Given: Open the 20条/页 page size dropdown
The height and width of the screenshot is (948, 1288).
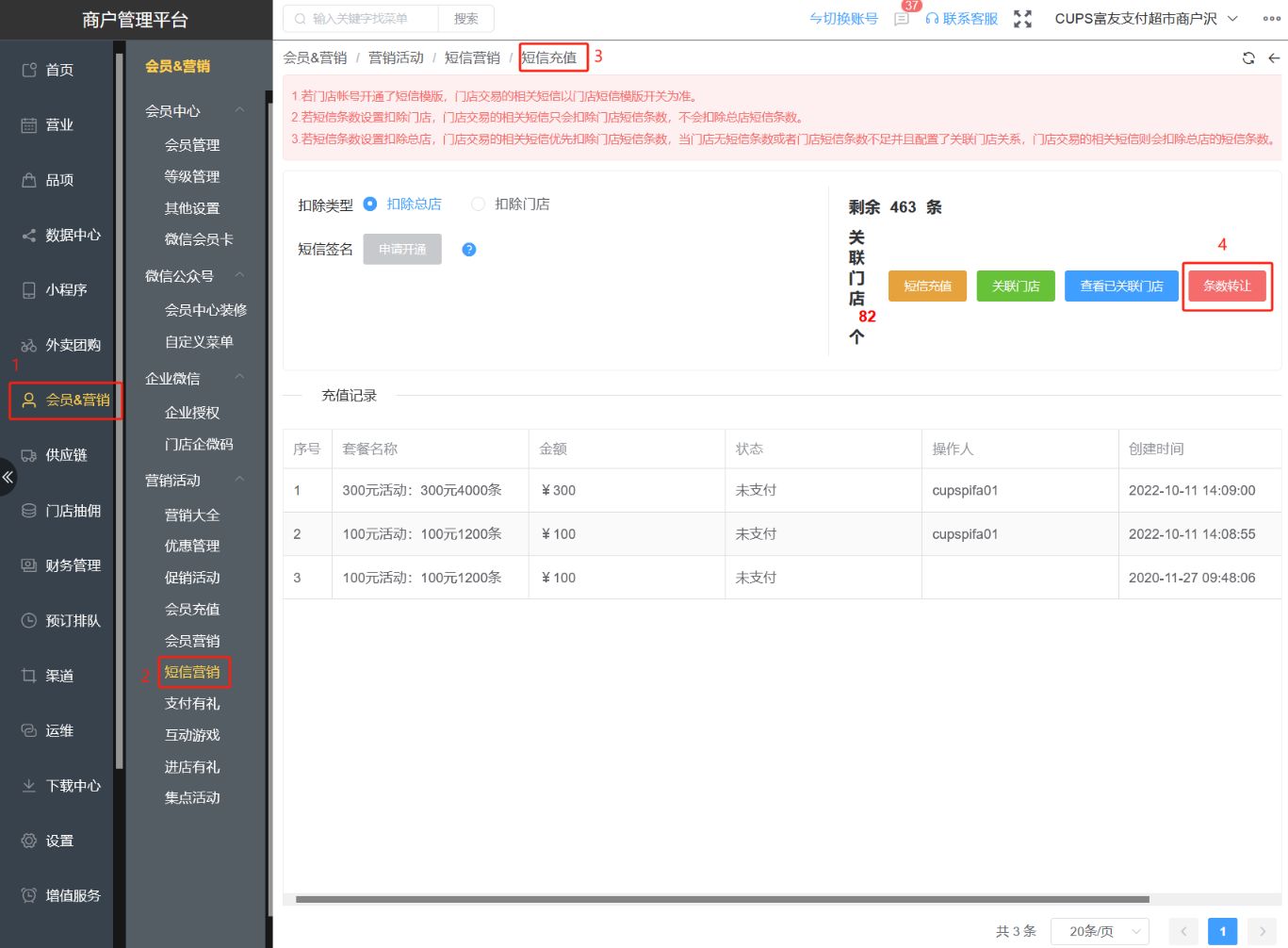Looking at the screenshot, I should click(1100, 931).
